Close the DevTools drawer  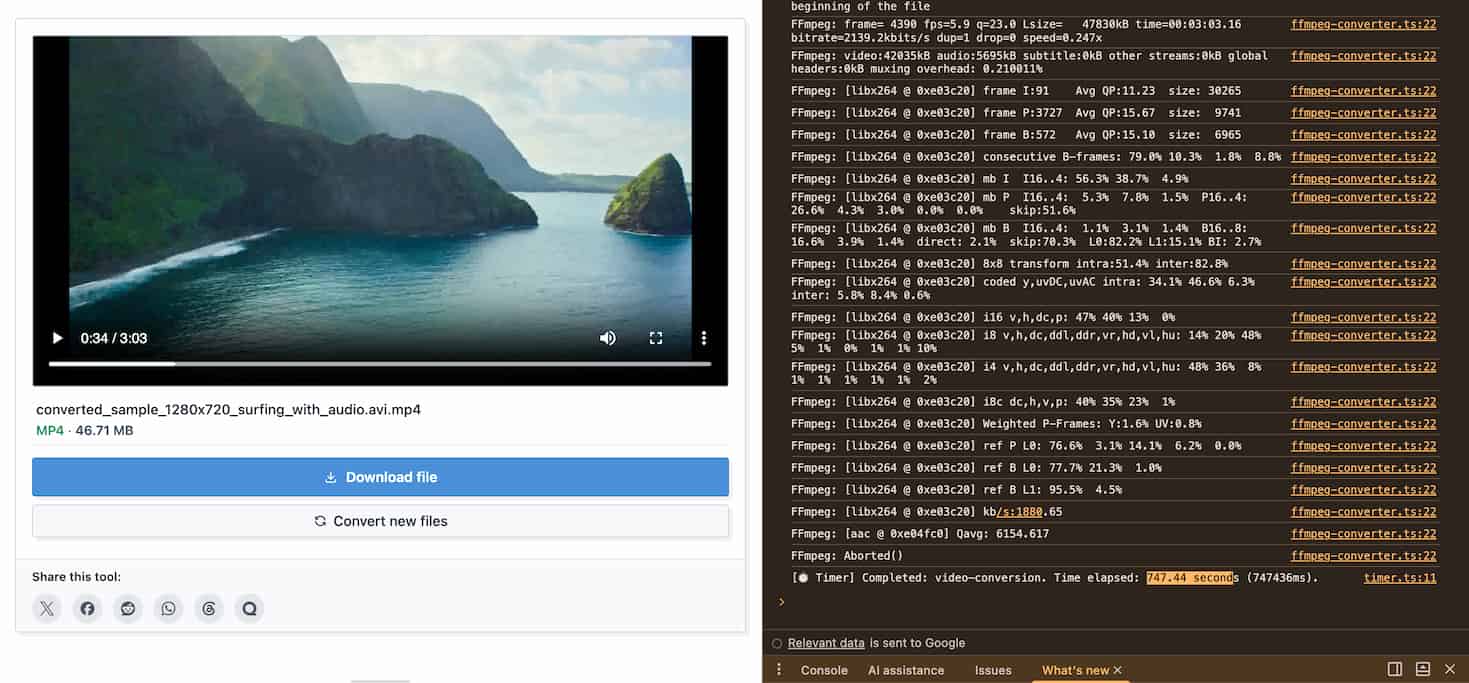pos(1451,669)
